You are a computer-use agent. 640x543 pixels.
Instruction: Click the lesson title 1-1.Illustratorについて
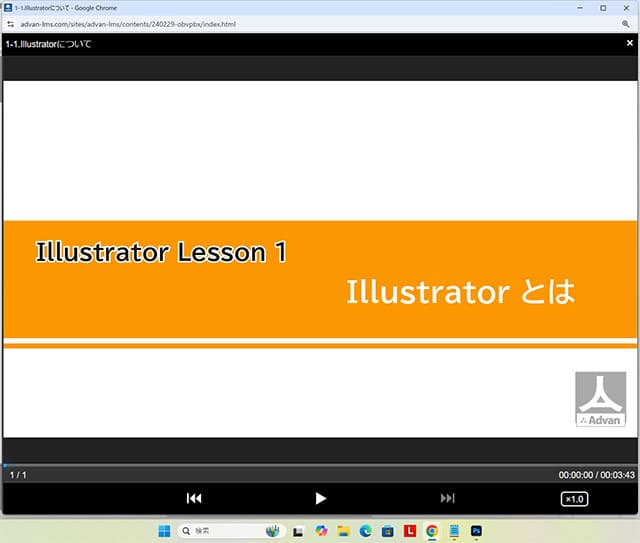(48, 44)
